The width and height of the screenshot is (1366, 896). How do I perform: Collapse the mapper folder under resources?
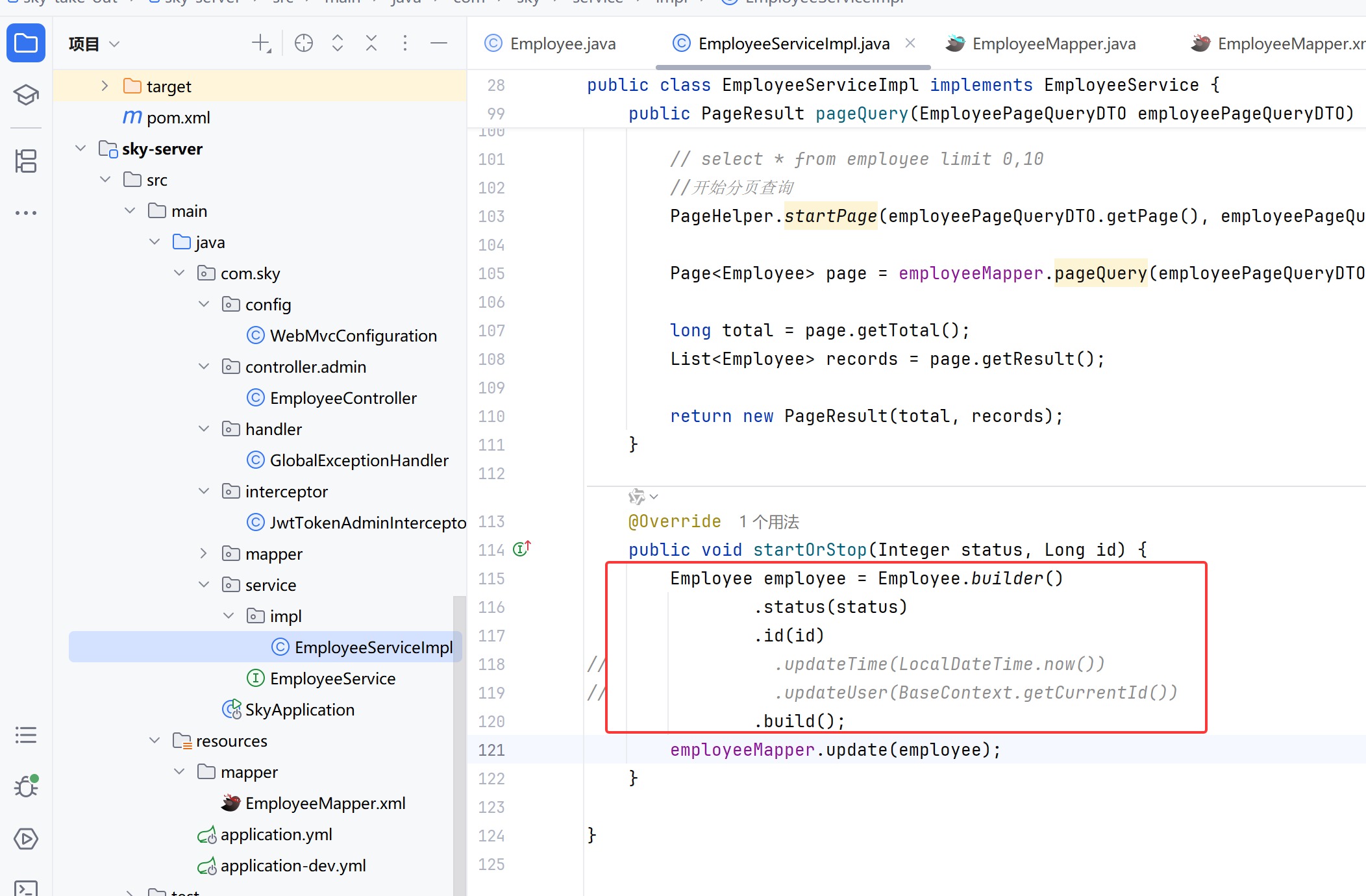pyautogui.click(x=179, y=771)
